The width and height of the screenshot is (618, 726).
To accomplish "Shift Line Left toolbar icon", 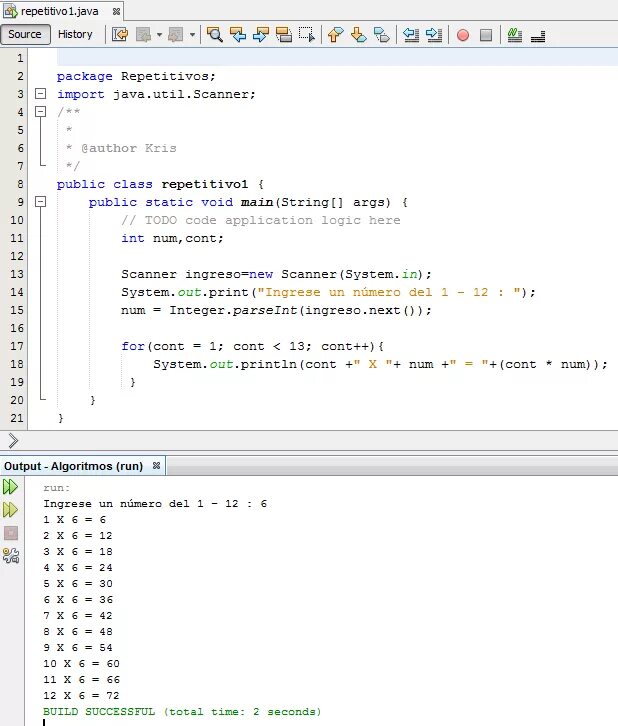I will pyautogui.click(x=411, y=35).
